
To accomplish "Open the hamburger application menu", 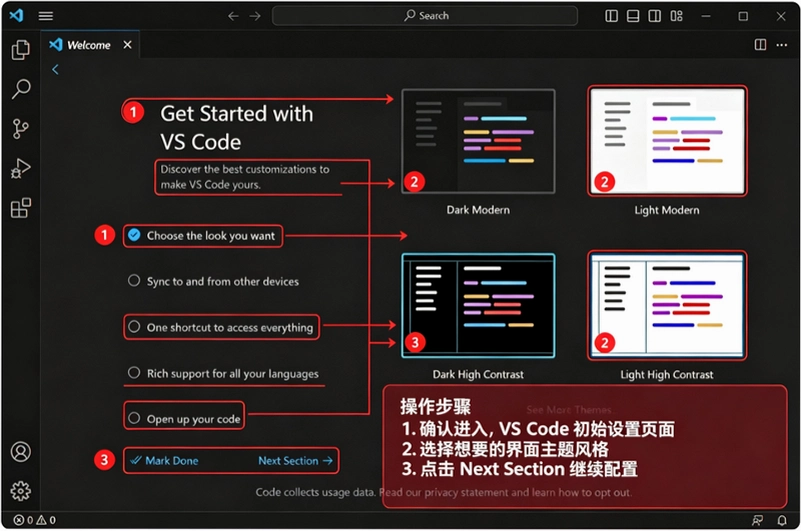I will [45, 16].
